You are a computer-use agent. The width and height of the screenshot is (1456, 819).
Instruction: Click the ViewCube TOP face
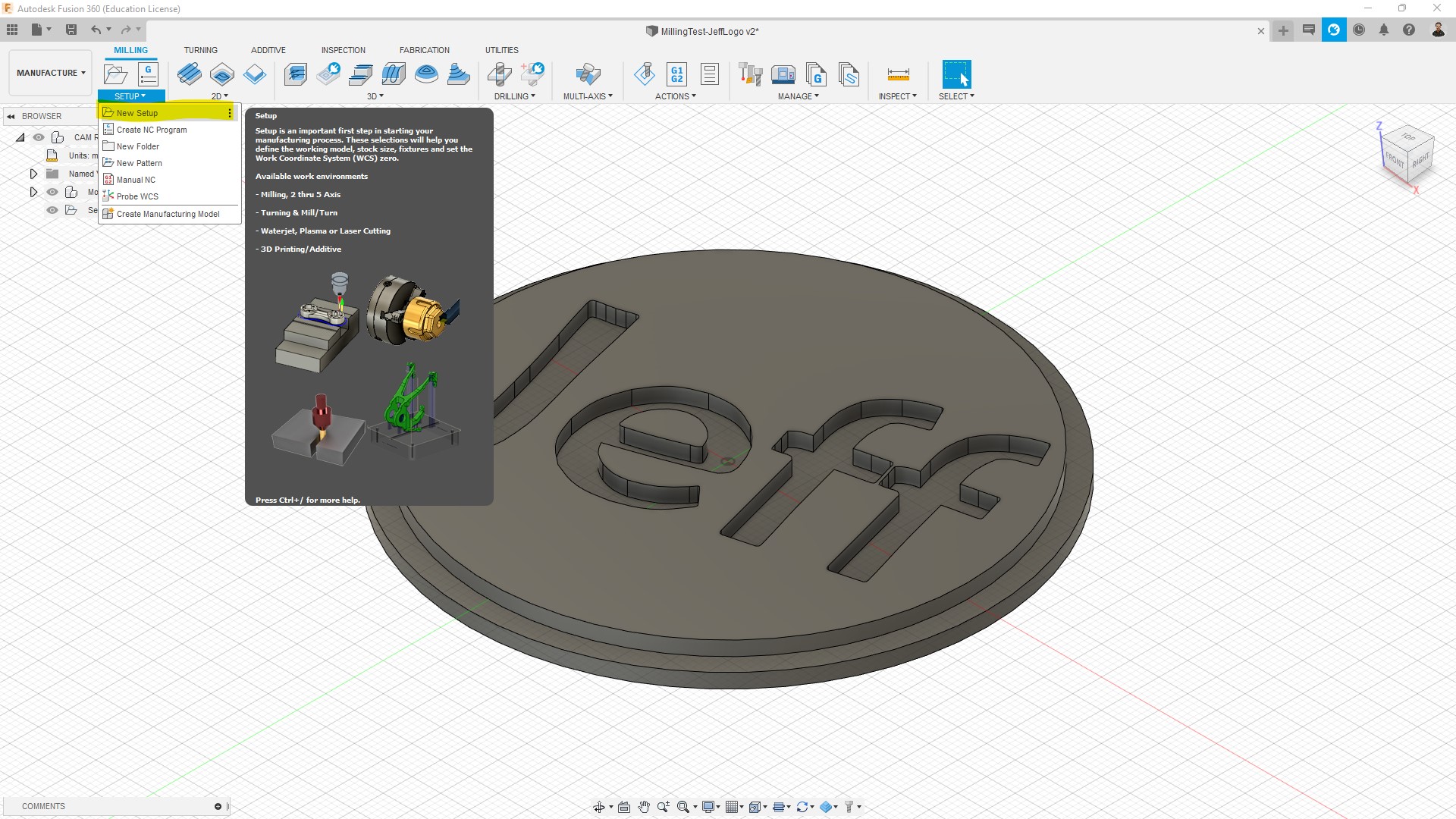[x=1408, y=137]
